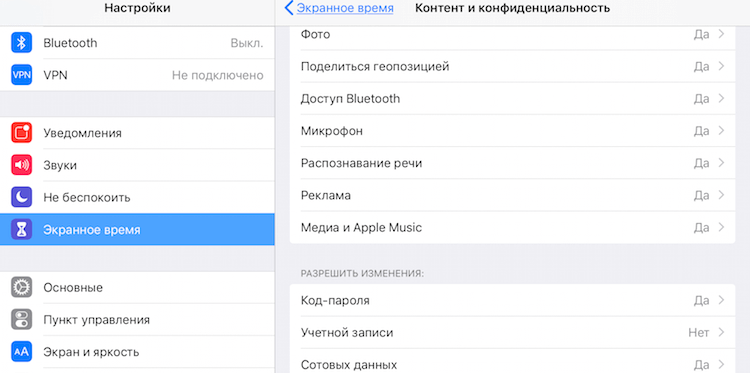Open the Реклама row
Image resolution: width=750 pixels, height=373 pixels.
(x=512, y=195)
